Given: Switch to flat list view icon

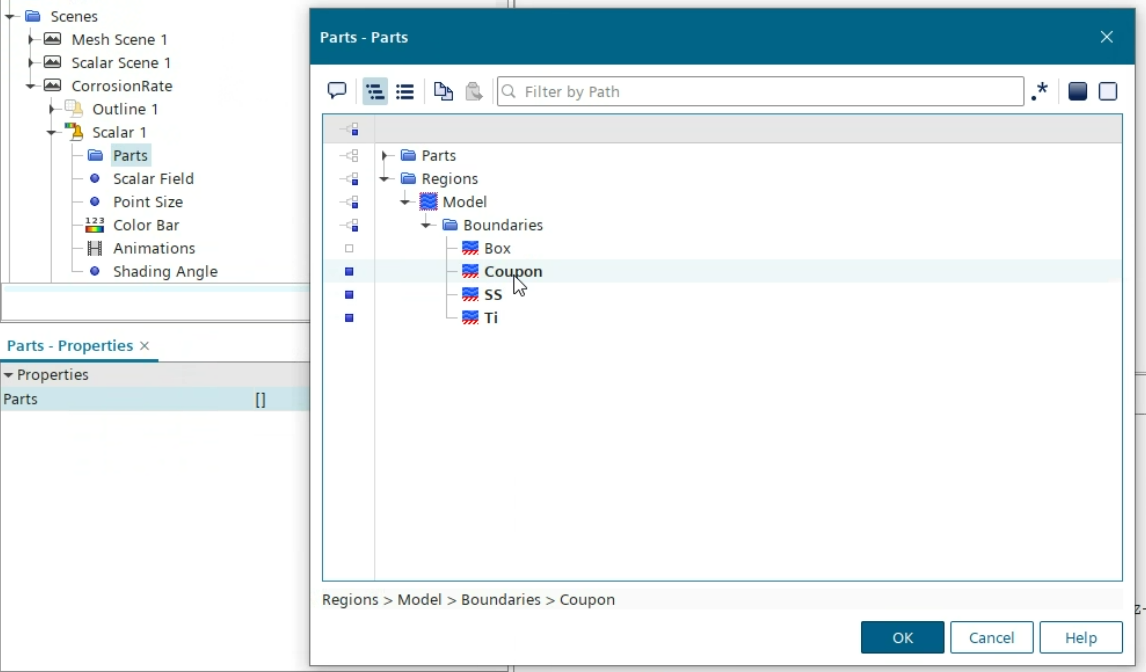Looking at the screenshot, I should click(x=405, y=91).
